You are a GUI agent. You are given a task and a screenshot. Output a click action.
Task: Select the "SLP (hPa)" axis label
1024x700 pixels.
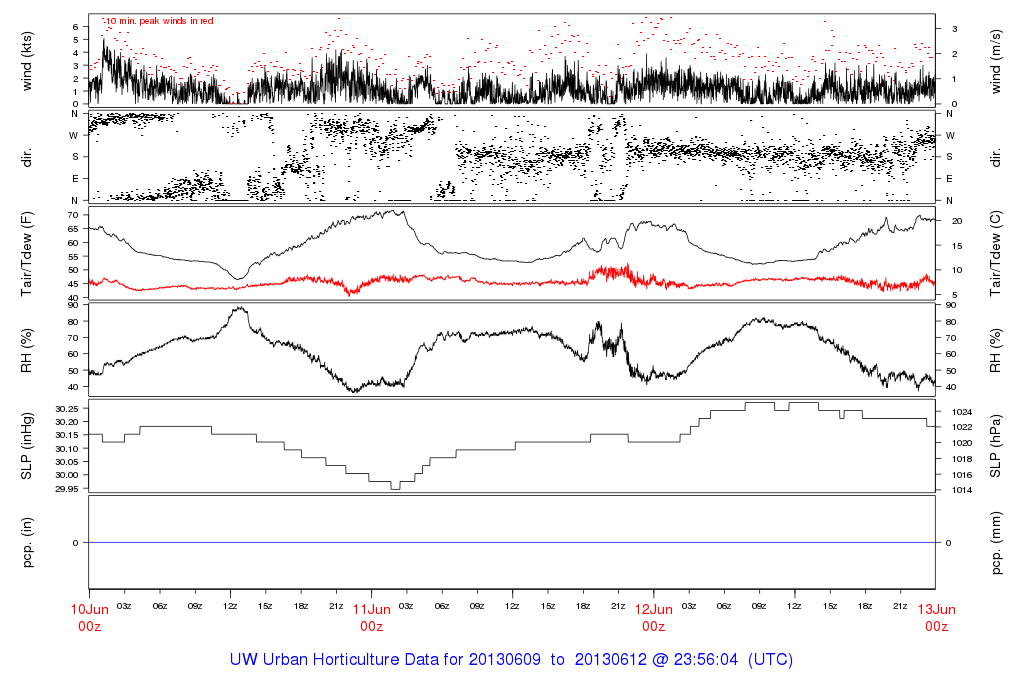tap(995, 446)
